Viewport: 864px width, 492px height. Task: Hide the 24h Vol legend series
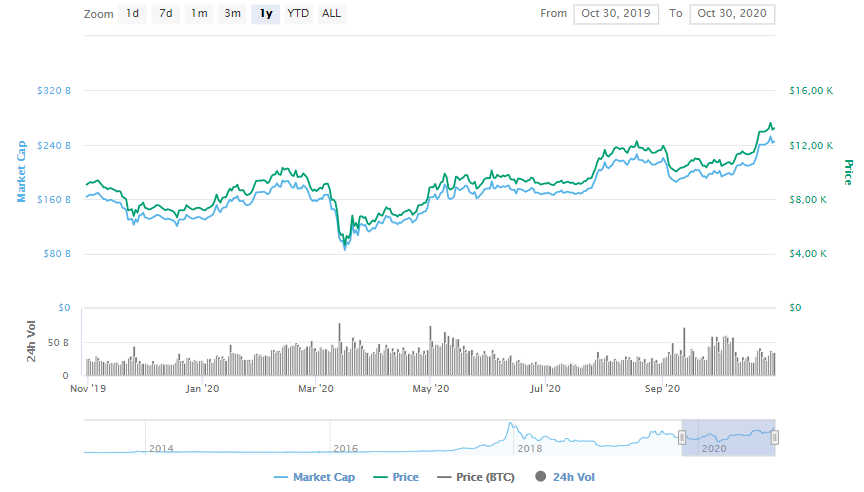click(x=566, y=478)
